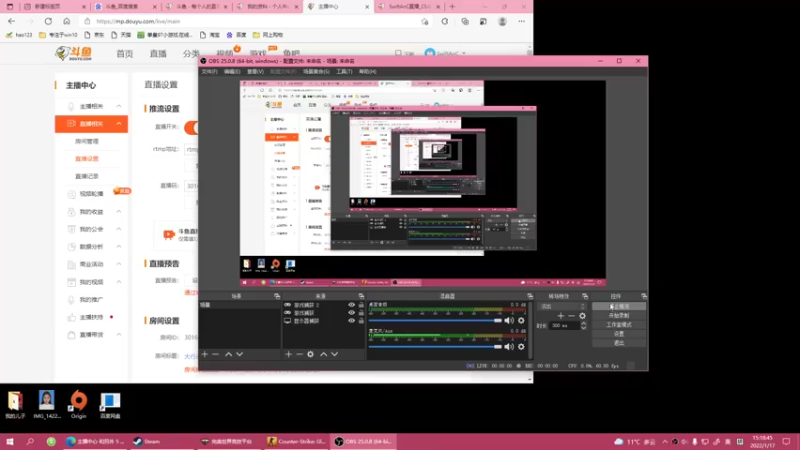The image size is (800, 450).
Task: Move the source down in the Sources panel
Action: tap(335, 354)
